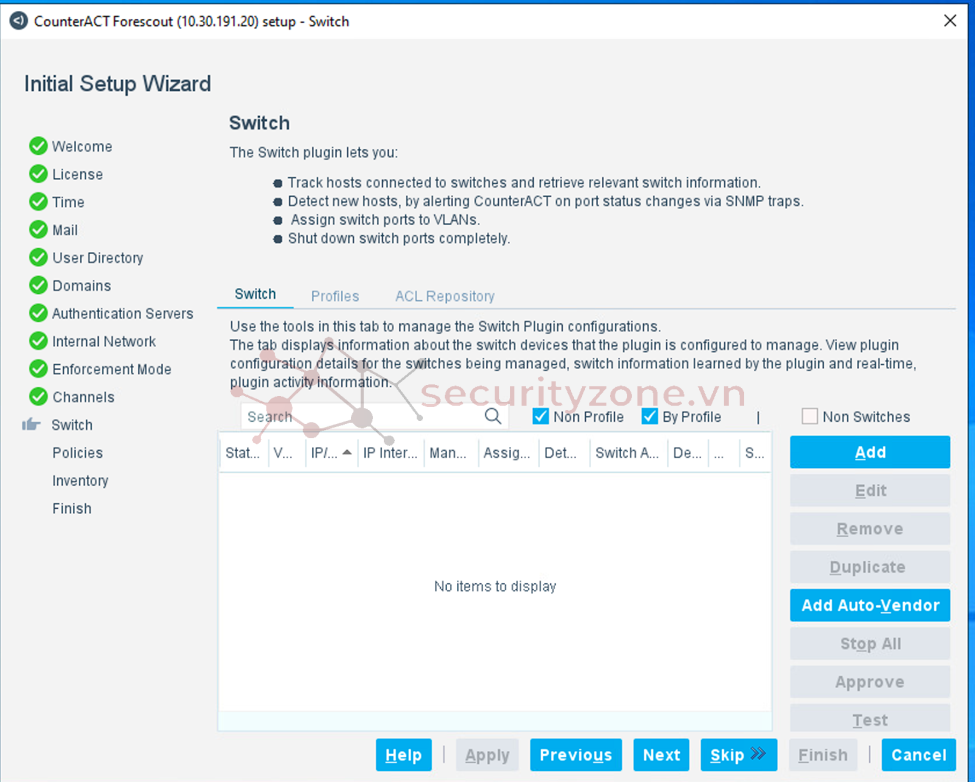
Task: Go to Policies step in sidebar
Action: click(77, 453)
